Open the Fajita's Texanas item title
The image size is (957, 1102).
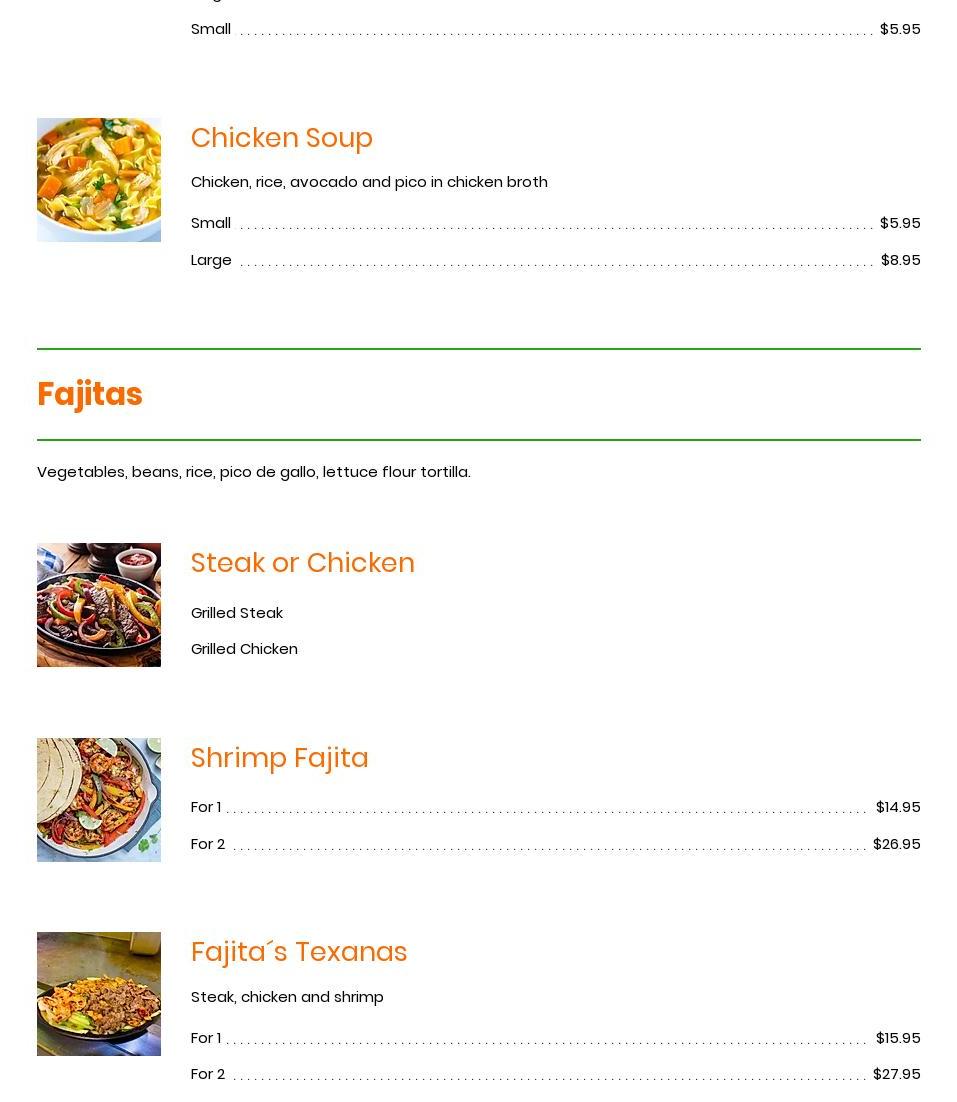298,952
